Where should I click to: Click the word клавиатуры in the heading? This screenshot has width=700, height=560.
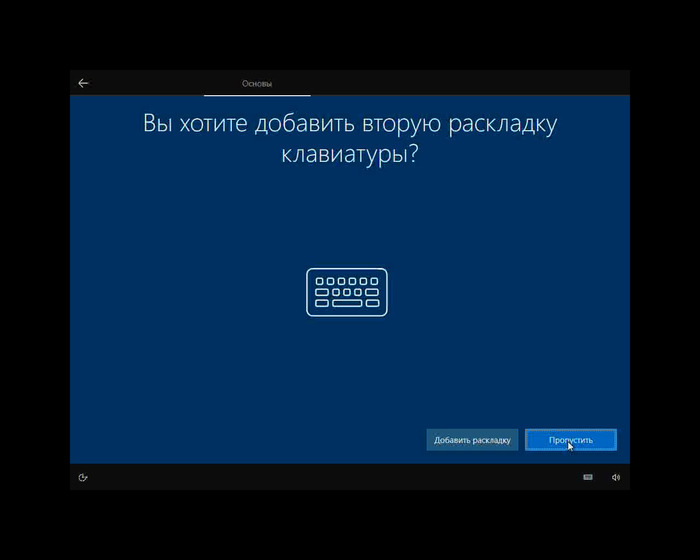coord(343,156)
